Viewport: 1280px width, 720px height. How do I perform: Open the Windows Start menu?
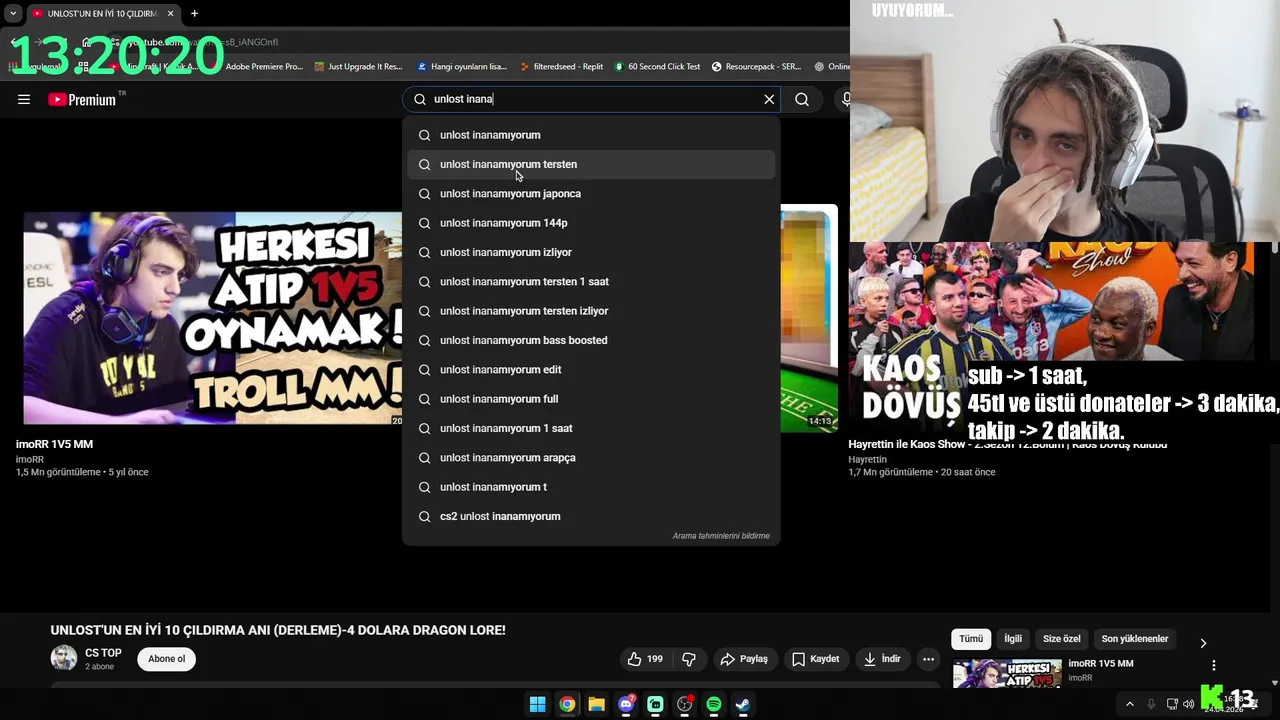pyautogui.click(x=537, y=705)
